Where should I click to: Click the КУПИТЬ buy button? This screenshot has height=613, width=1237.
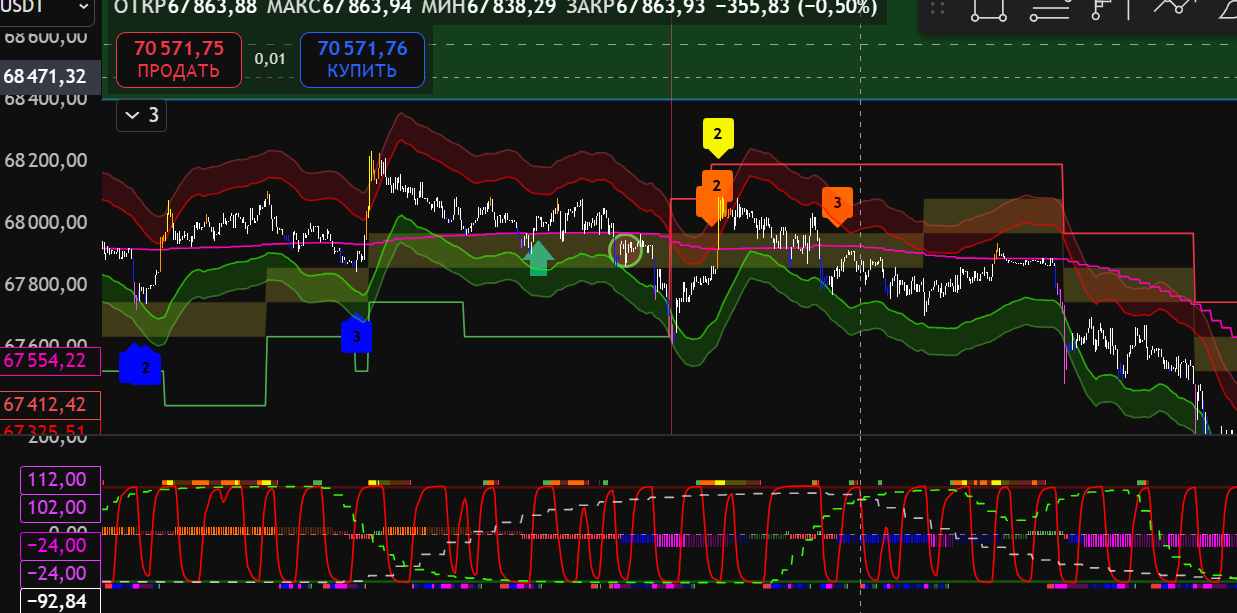coord(361,59)
